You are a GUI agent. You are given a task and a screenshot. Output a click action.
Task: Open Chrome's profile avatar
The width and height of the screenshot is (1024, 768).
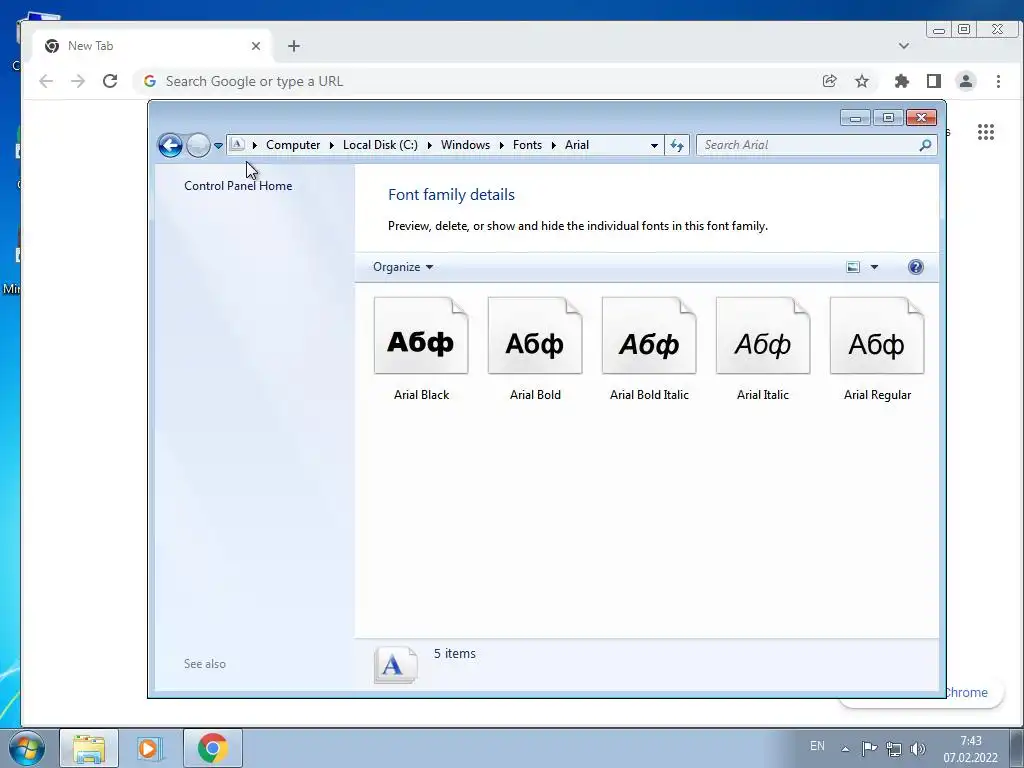pyautogui.click(x=966, y=81)
